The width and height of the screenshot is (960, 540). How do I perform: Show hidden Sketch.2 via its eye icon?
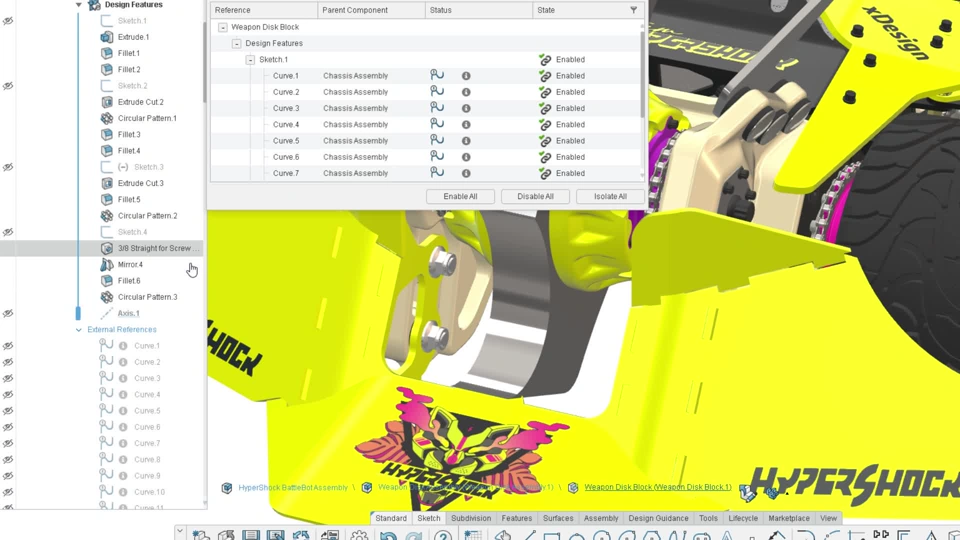pyautogui.click(x=8, y=86)
